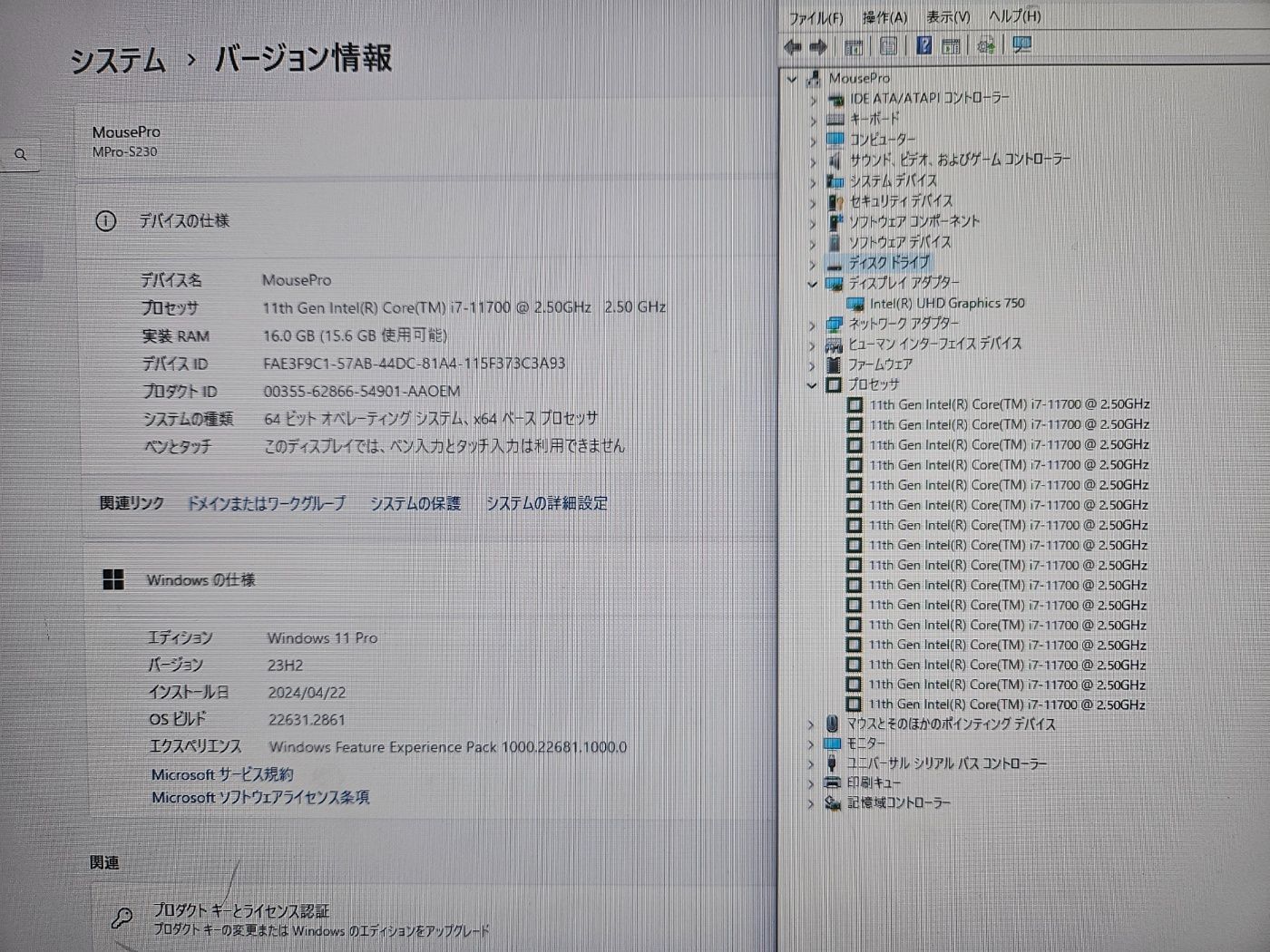Click the sound and game controller speaker icon
Image resolution: width=1270 pixels, height=952 pixels.
835,160
